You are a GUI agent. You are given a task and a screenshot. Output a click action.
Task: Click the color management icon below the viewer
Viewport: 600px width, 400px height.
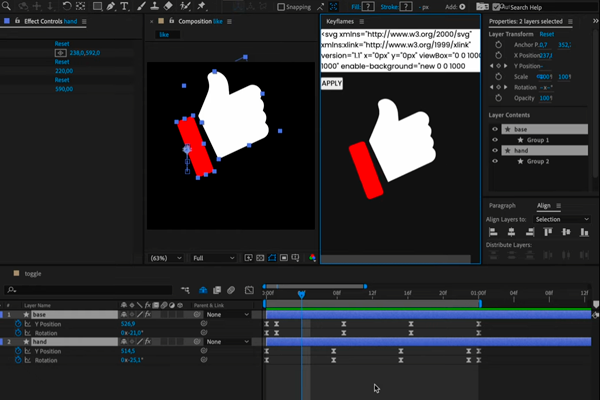pyautogui.click(x=313, y=257)
